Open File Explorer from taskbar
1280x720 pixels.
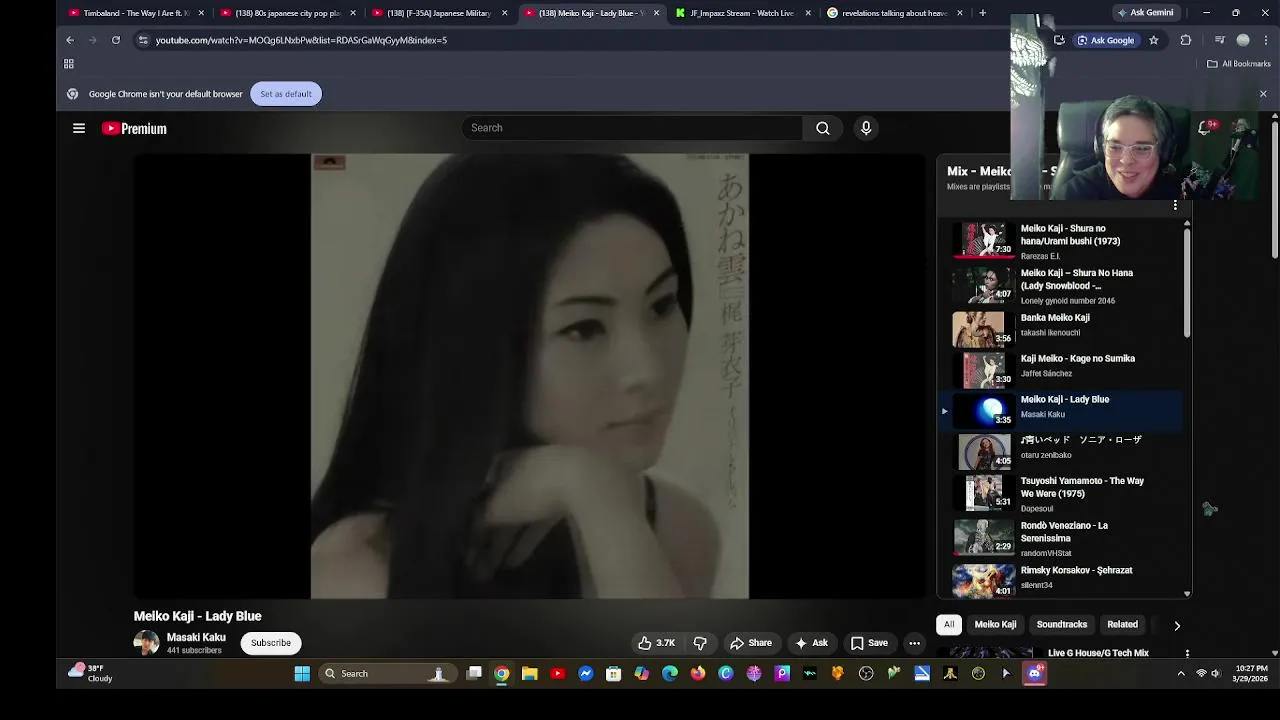tap(530, 673)
